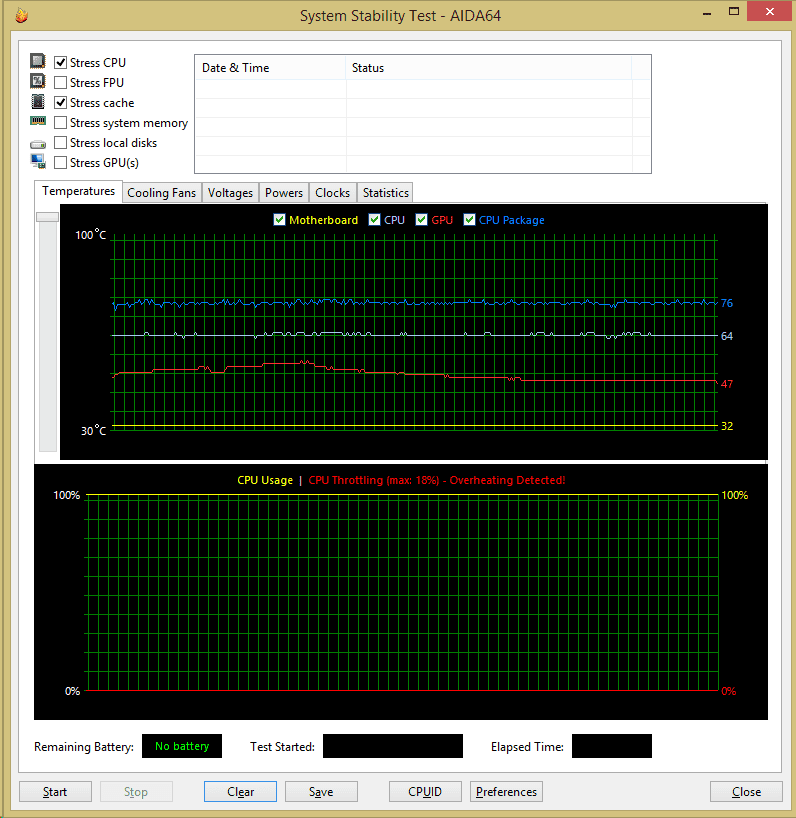Click the CPU Throttling overheating warning text

point(437,480)
